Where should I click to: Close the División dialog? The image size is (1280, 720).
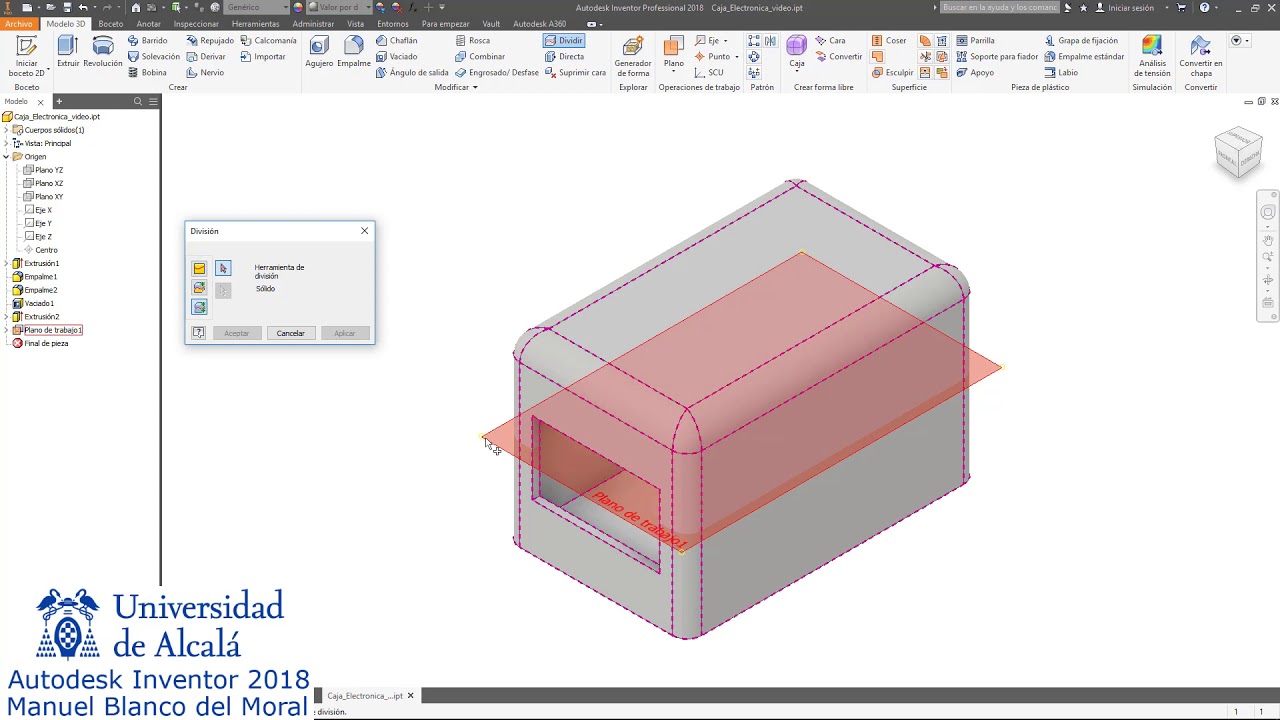(364, 231)
